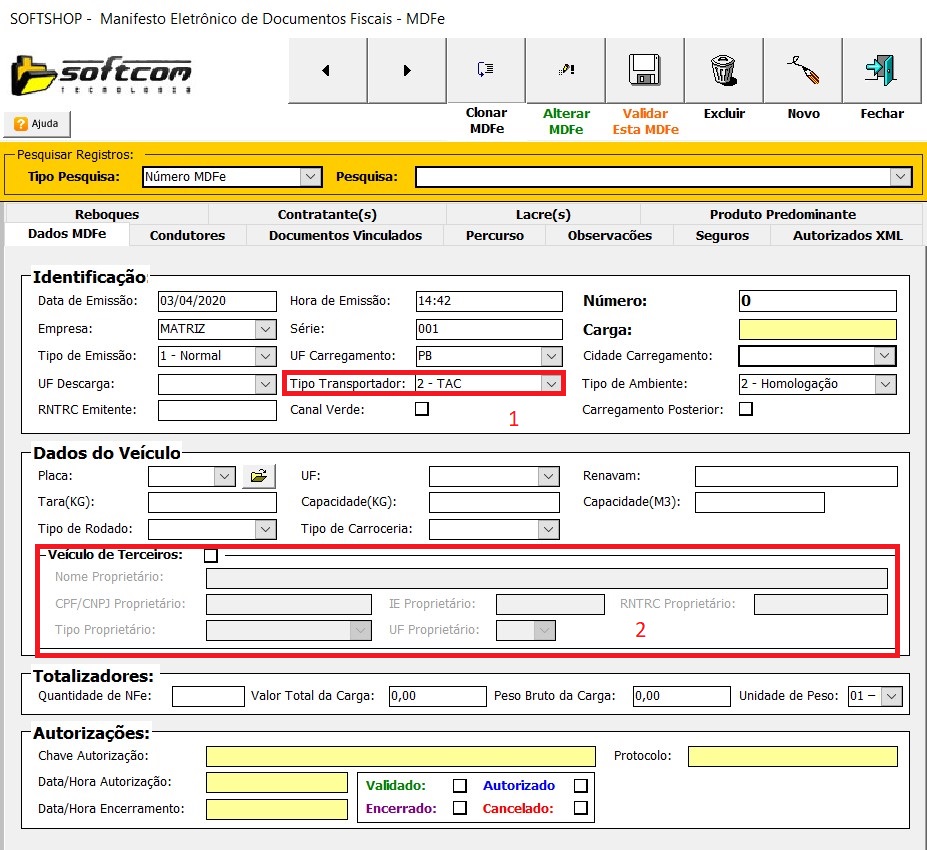Expand the Tipo Transportador dropdown
927x850 pixels.
click(551, 384)
